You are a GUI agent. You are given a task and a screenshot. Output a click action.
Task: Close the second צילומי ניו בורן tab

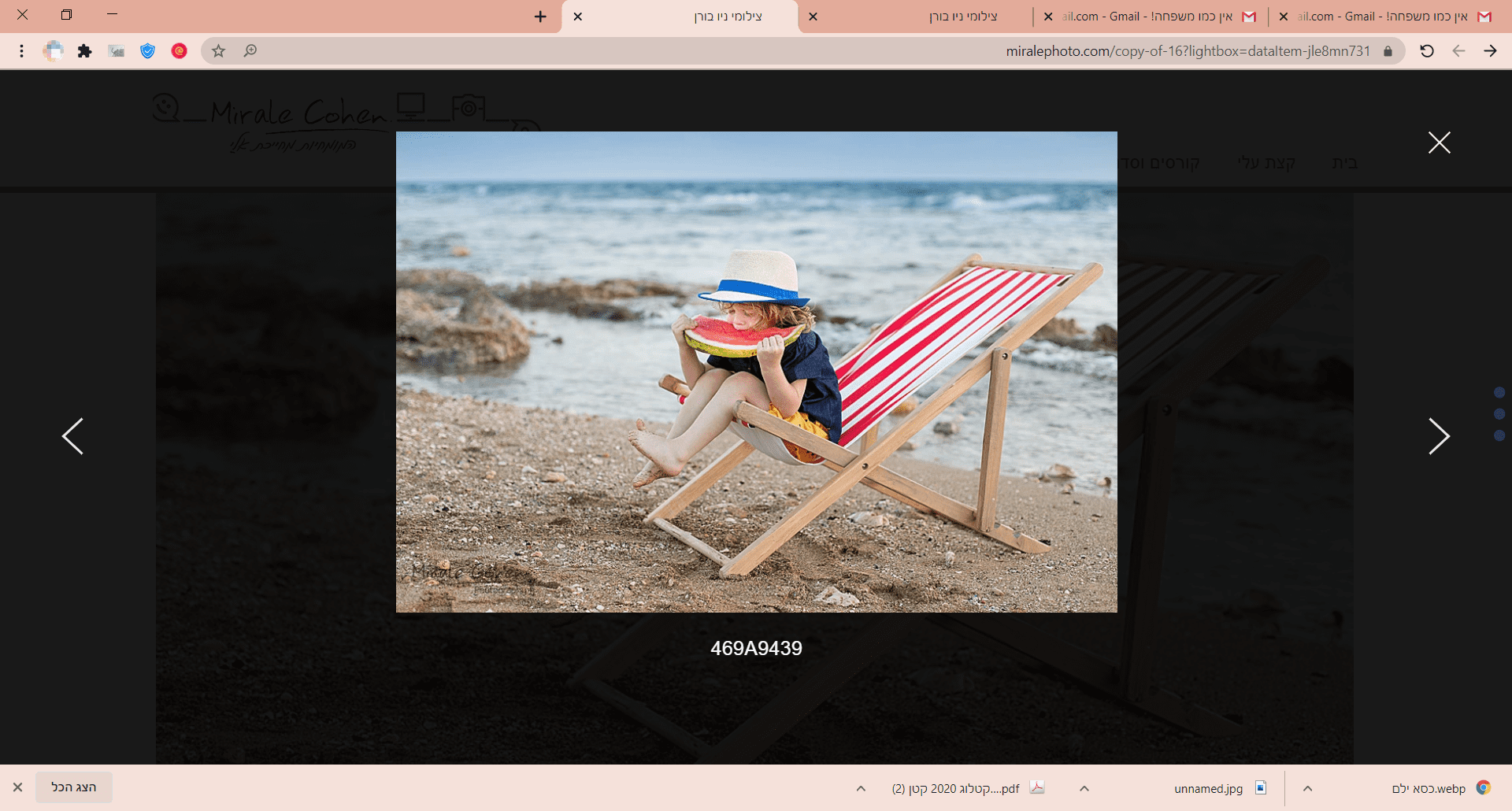pos(813,17)
